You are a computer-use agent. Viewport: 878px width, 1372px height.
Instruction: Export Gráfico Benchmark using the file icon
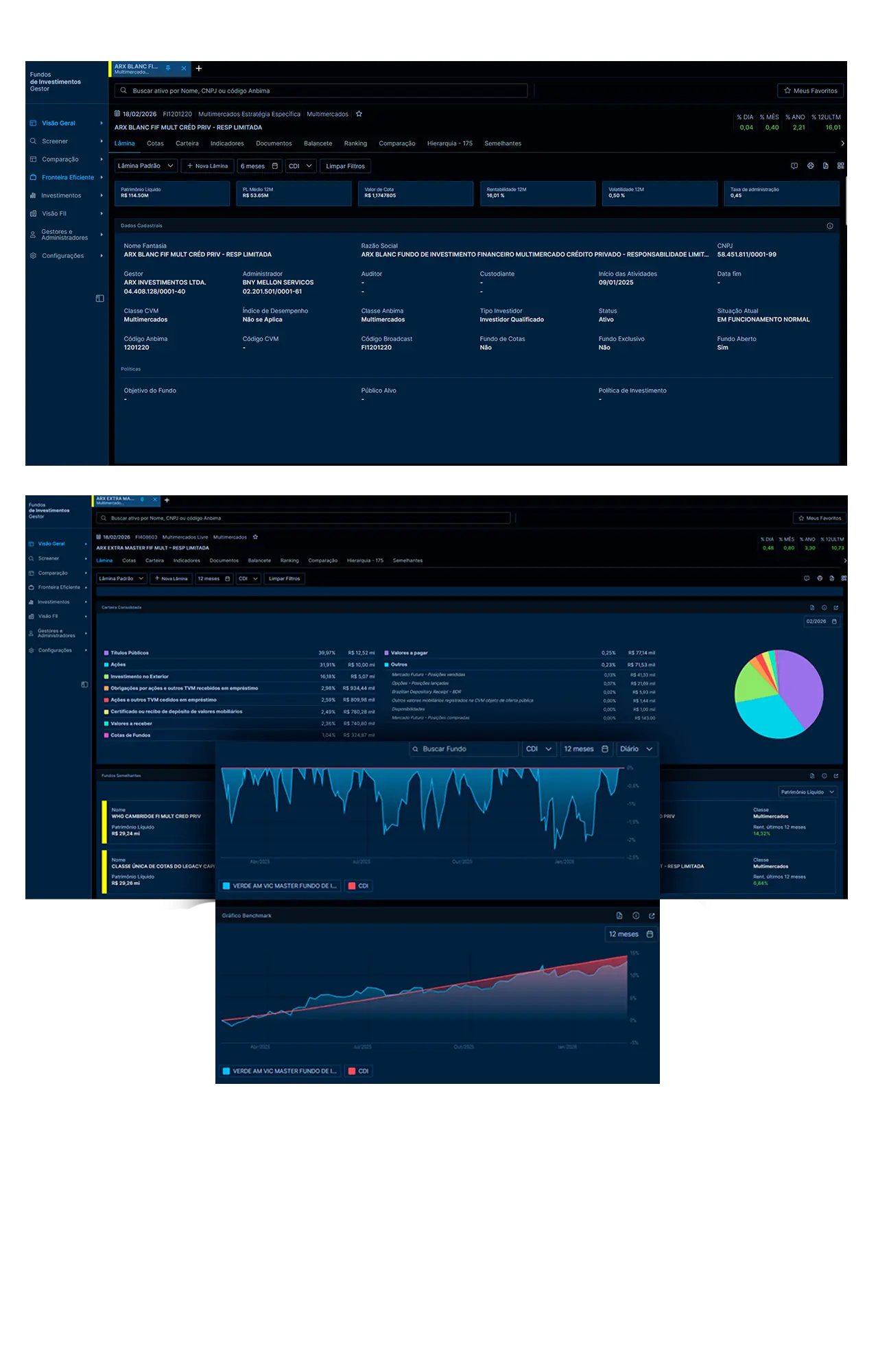pos(619,916)
